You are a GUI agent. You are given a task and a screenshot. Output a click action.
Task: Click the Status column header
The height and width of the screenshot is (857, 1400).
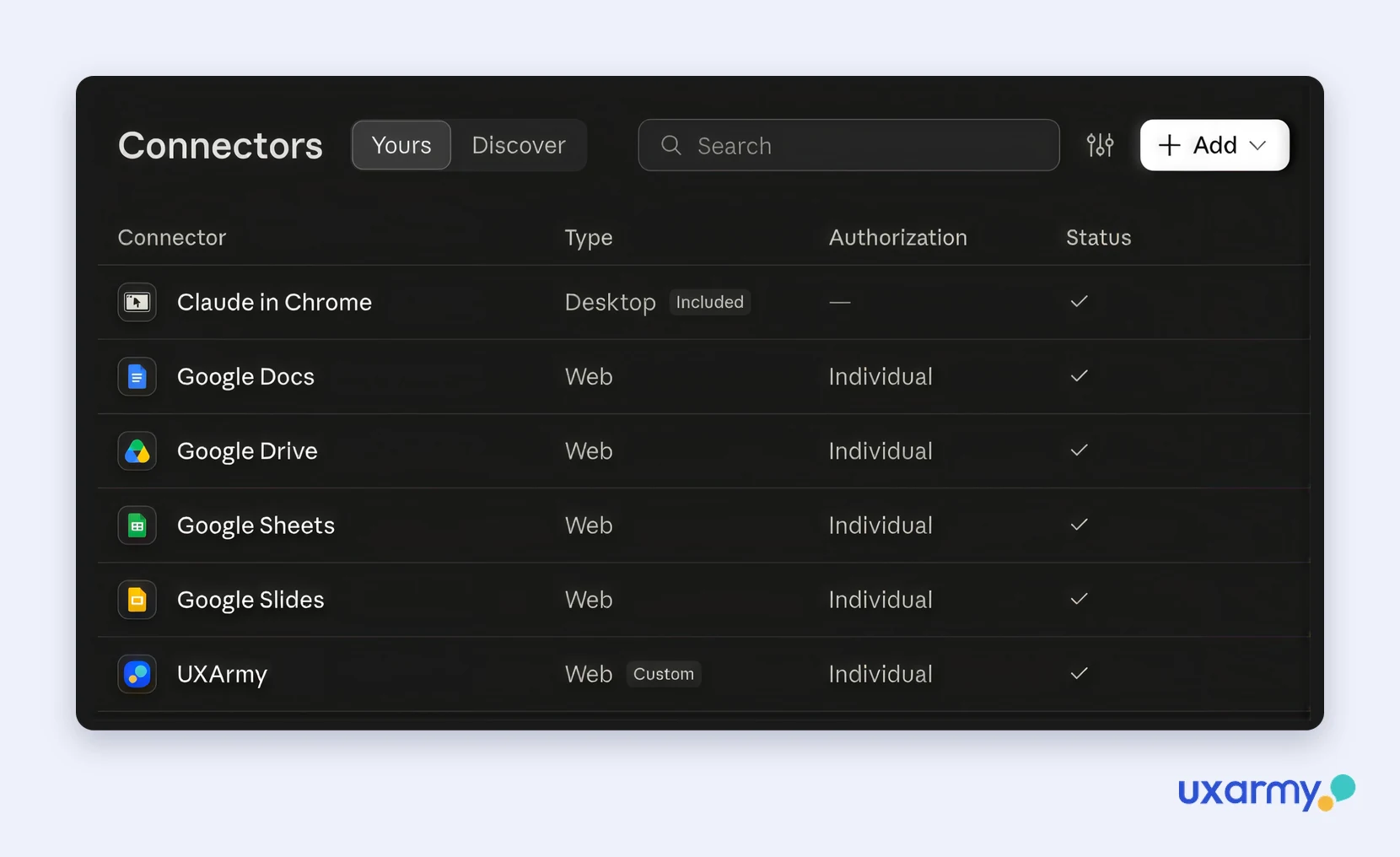(1098, 238)
